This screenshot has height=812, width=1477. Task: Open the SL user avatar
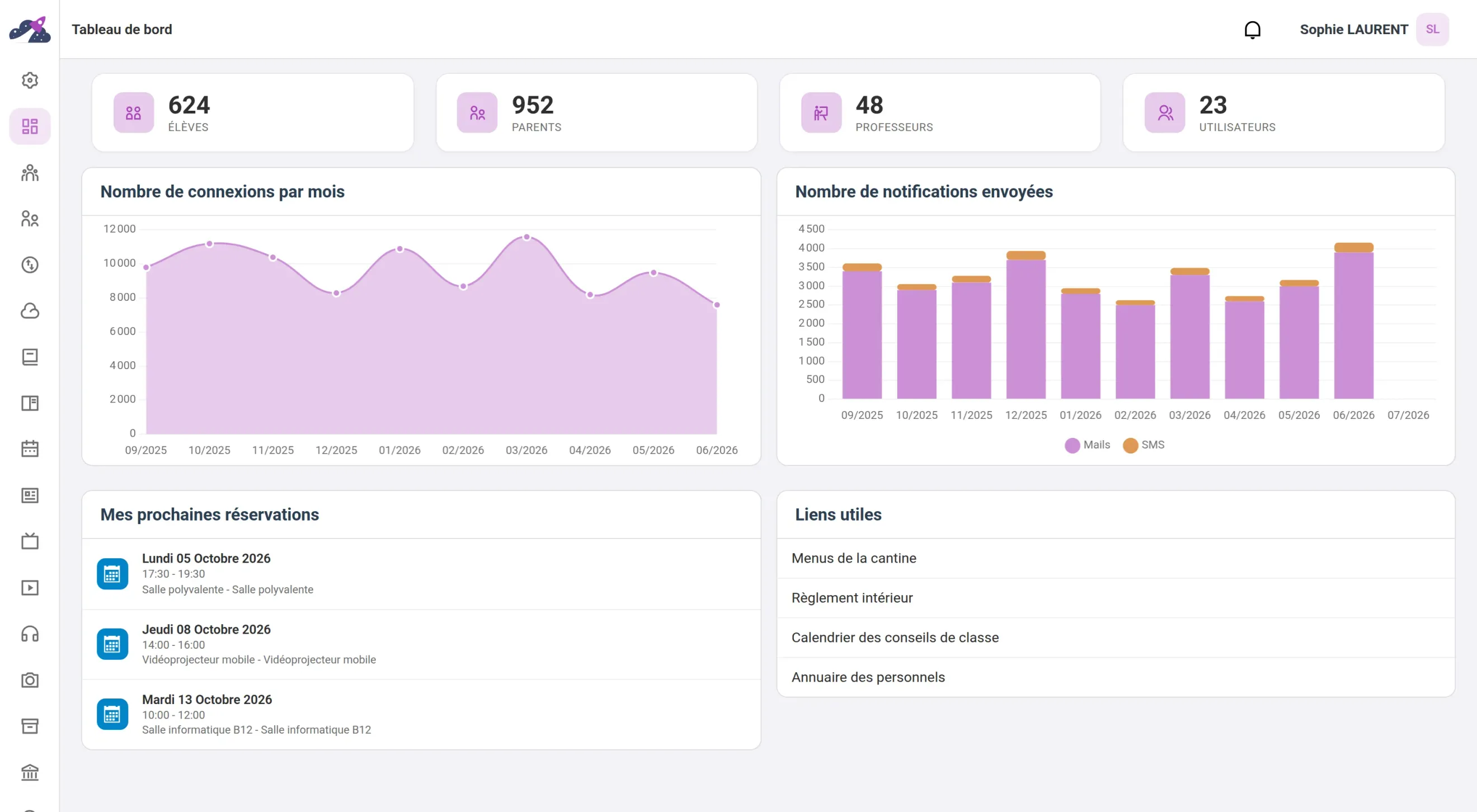(1432, 29)
